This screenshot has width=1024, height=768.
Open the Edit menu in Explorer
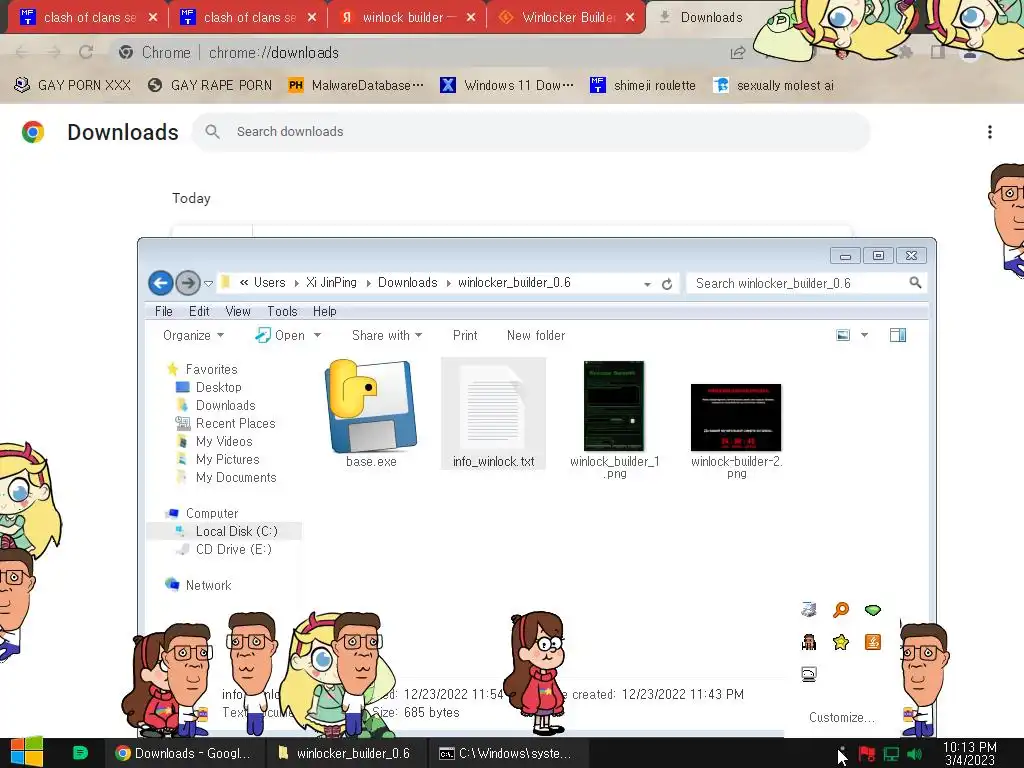(x=199, y=312)
